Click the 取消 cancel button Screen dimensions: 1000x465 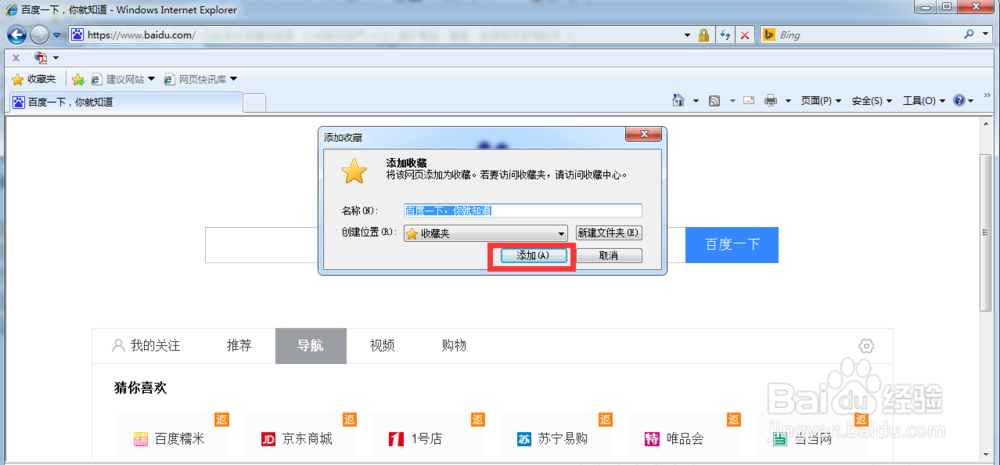pyautogui.click(x=608, y=255)
